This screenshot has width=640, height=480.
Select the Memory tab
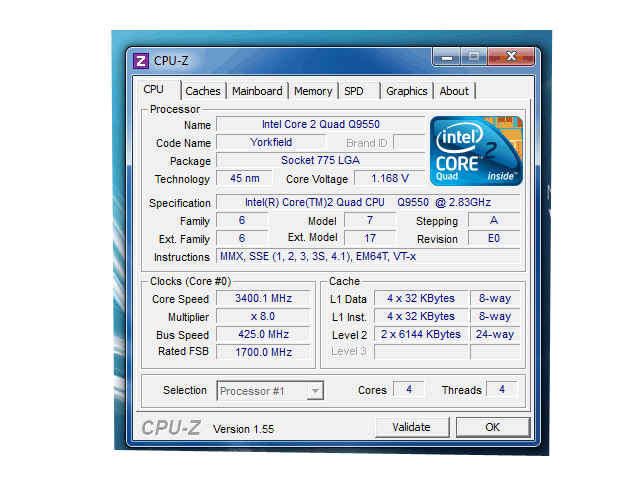[313, 91]
